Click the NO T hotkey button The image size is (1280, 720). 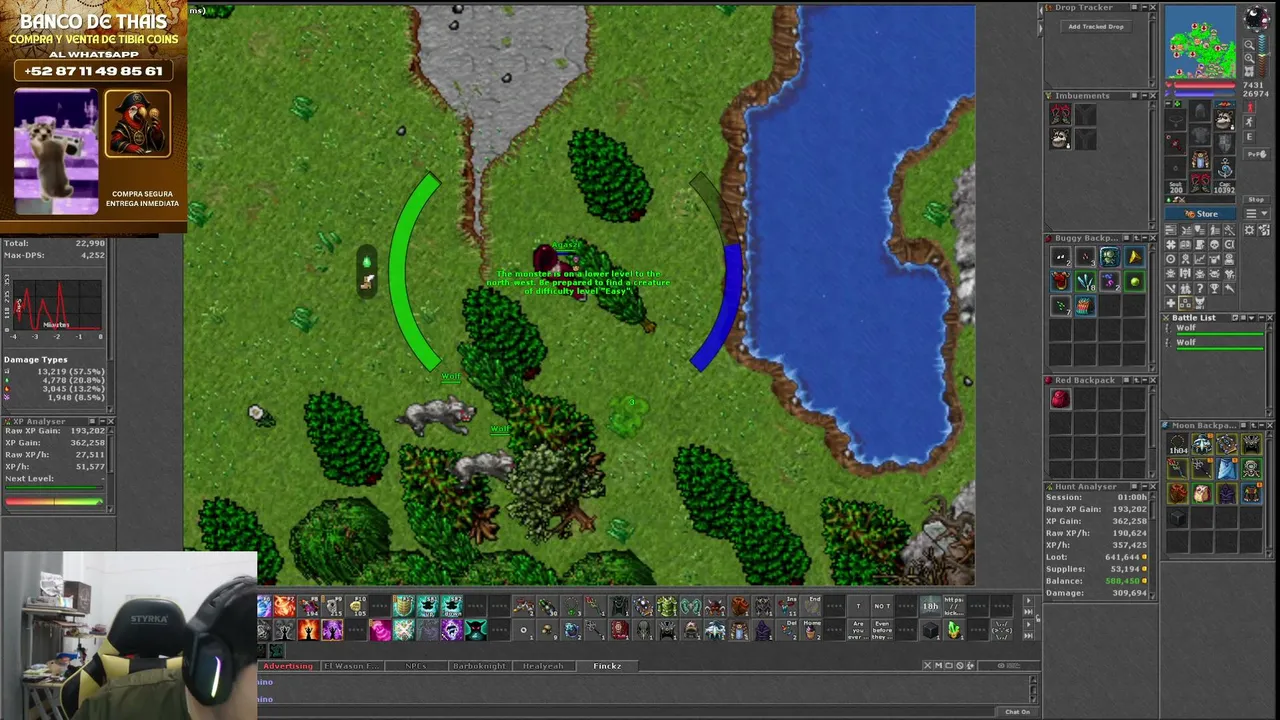click(x=882, y=606)
